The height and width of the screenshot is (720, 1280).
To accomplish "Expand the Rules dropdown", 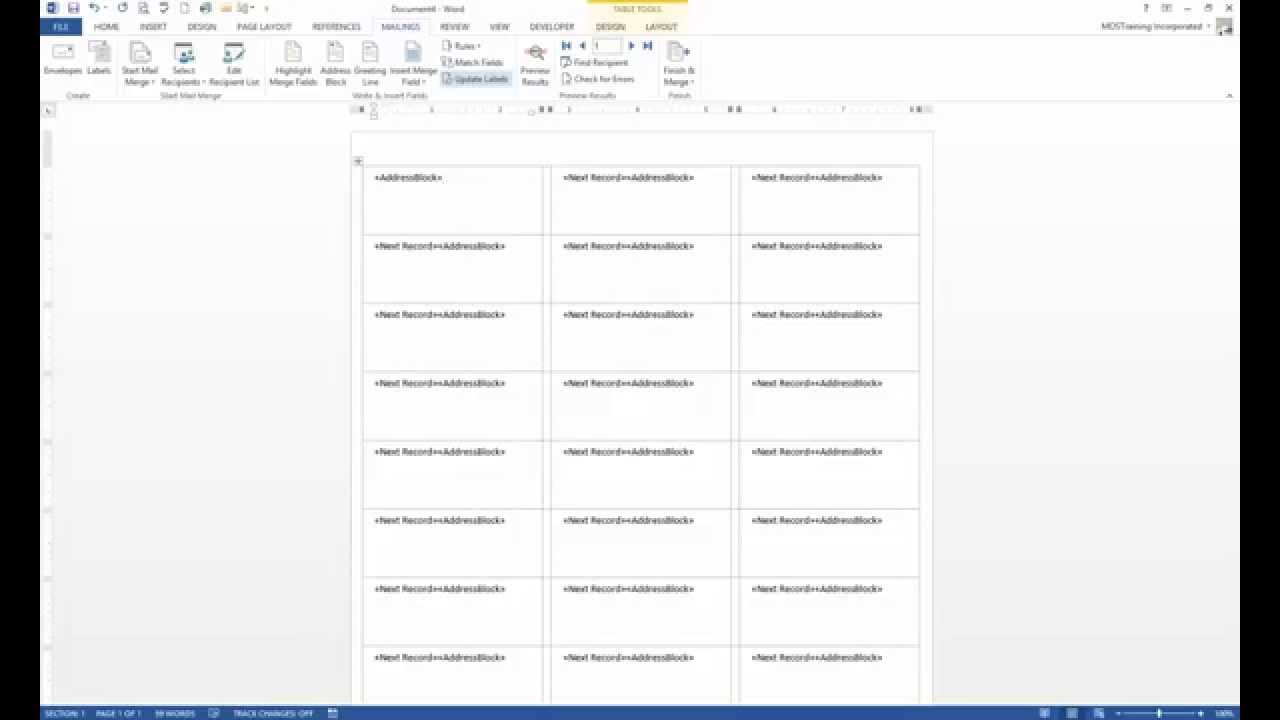I will (463, 46).
